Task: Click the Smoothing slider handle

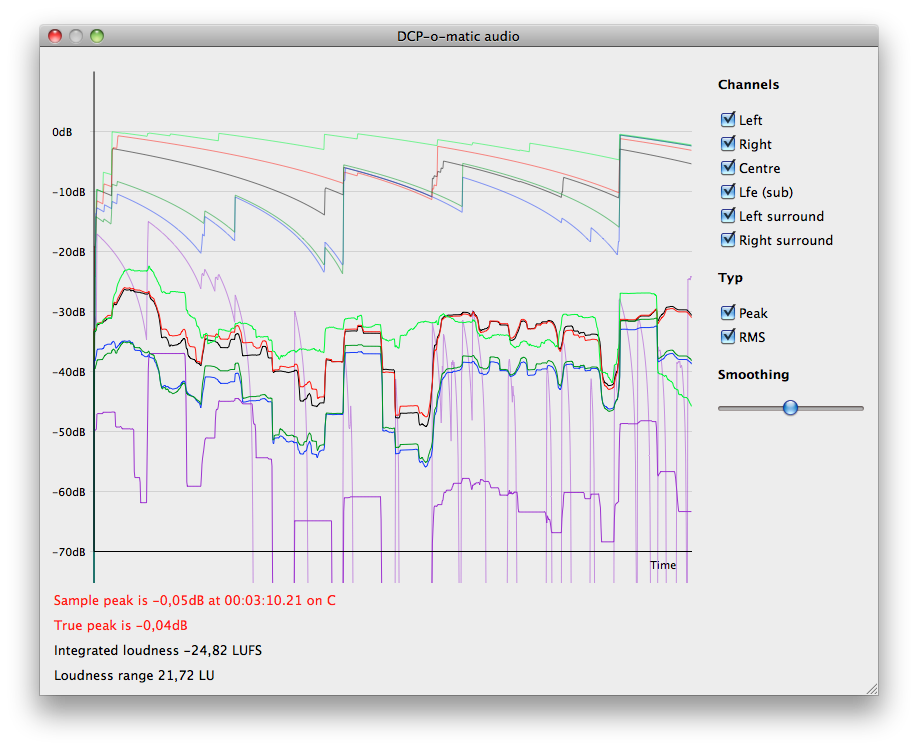Action: 790,408
